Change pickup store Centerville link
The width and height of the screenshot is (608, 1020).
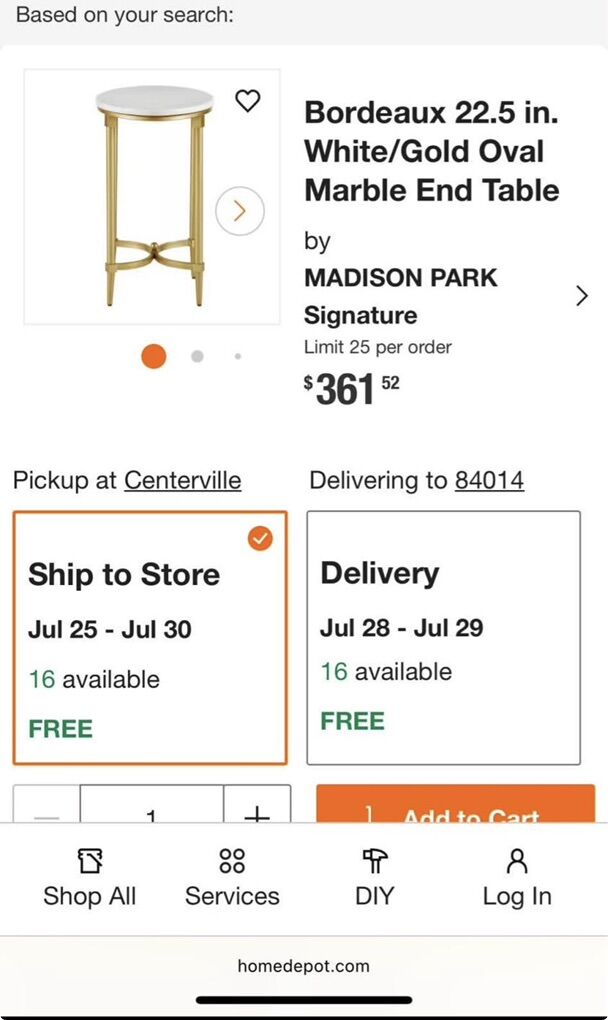point(182,481)
